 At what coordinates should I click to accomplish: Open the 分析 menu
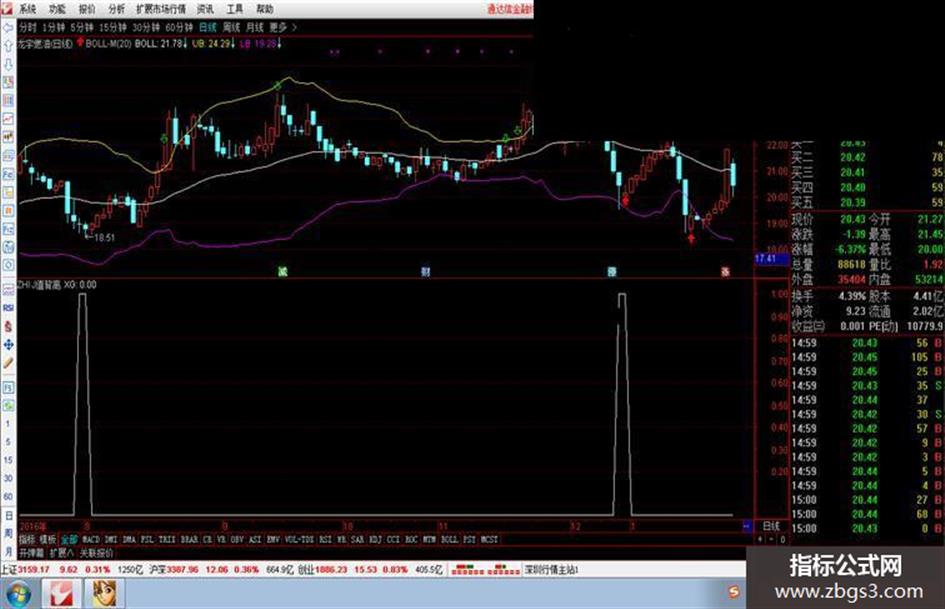pos(117,9)
